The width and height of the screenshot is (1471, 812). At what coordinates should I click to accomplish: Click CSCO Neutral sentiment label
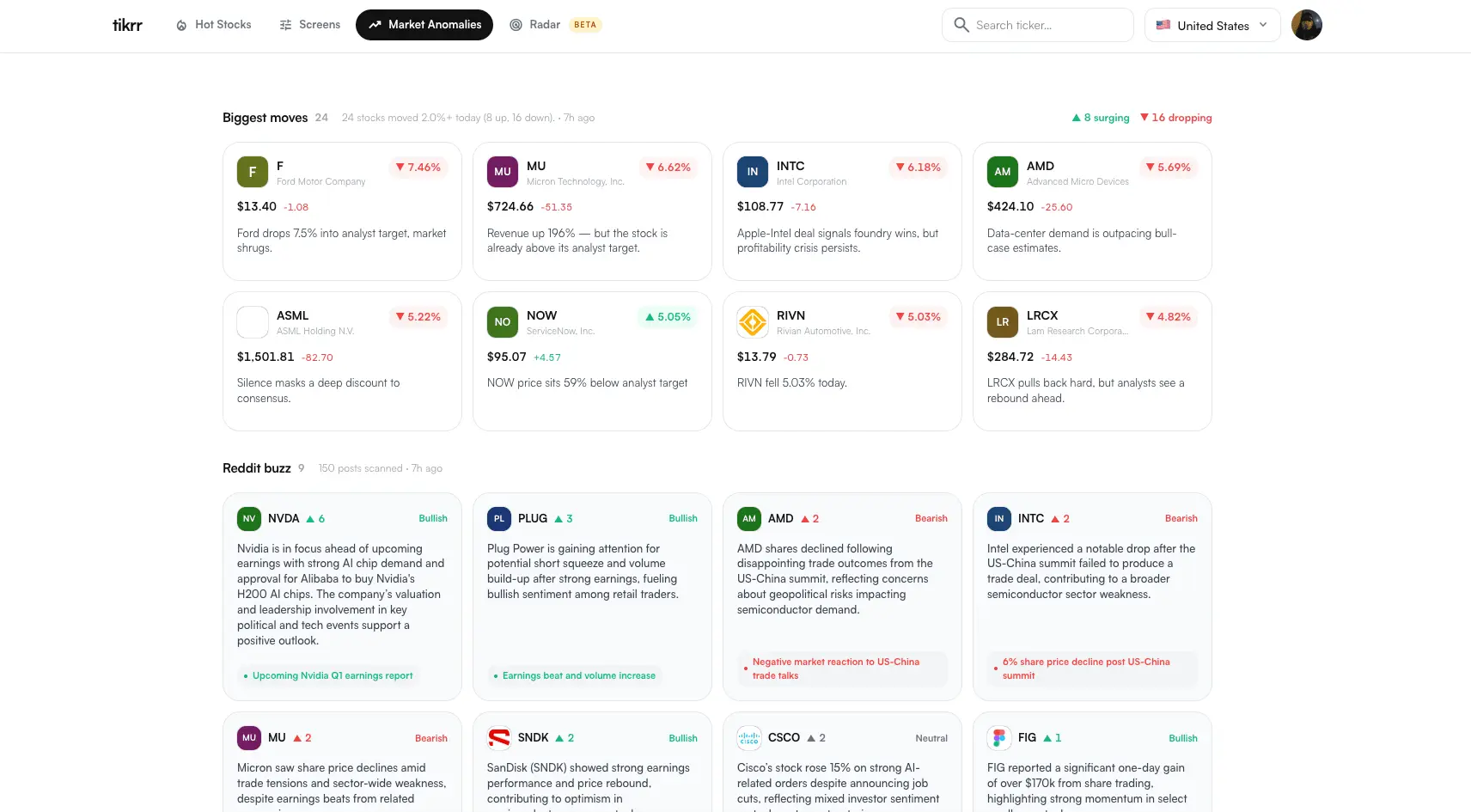(931, 738)
